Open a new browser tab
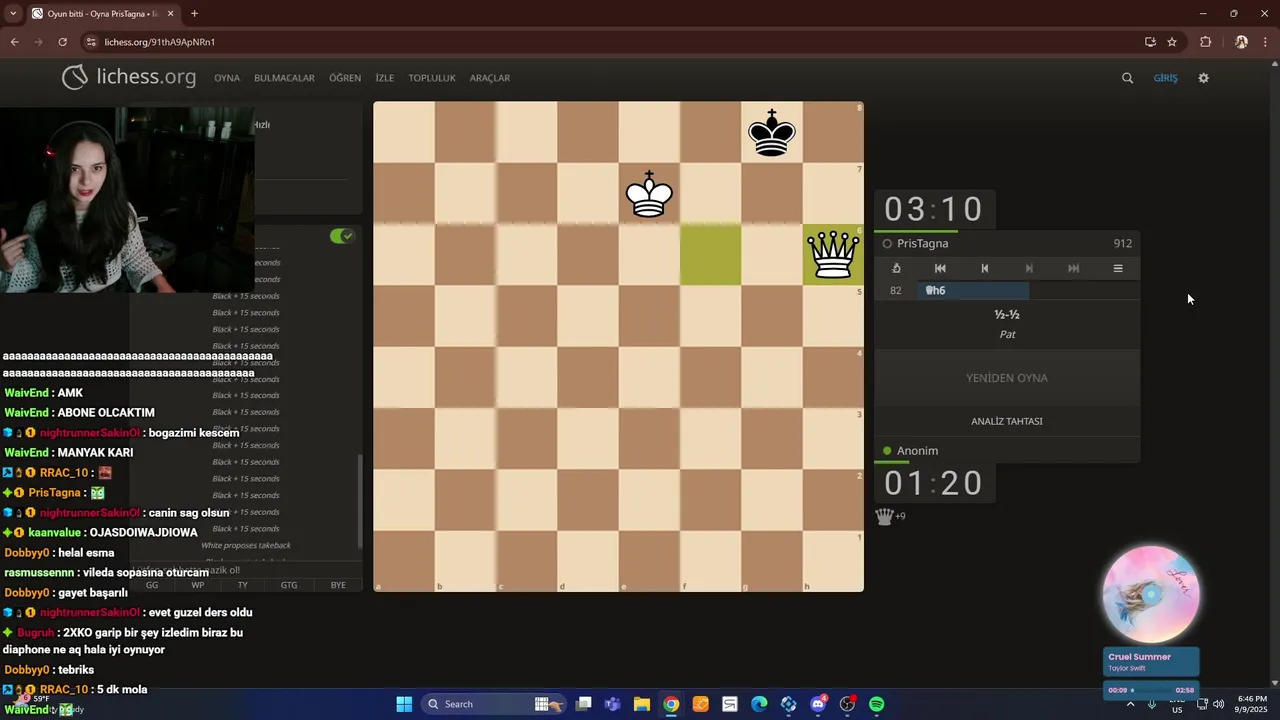The image size is (1280, 720). [x=194, y=14]
